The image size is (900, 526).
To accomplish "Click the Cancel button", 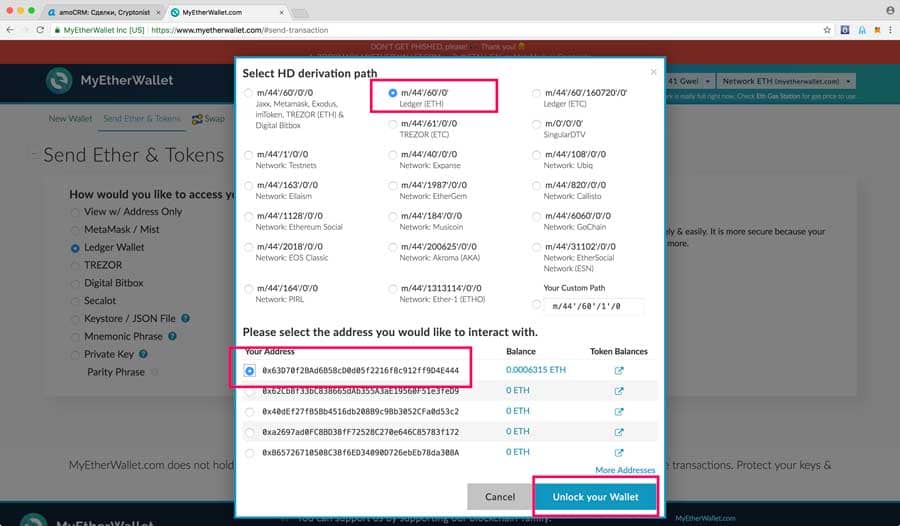I will 500,497.
